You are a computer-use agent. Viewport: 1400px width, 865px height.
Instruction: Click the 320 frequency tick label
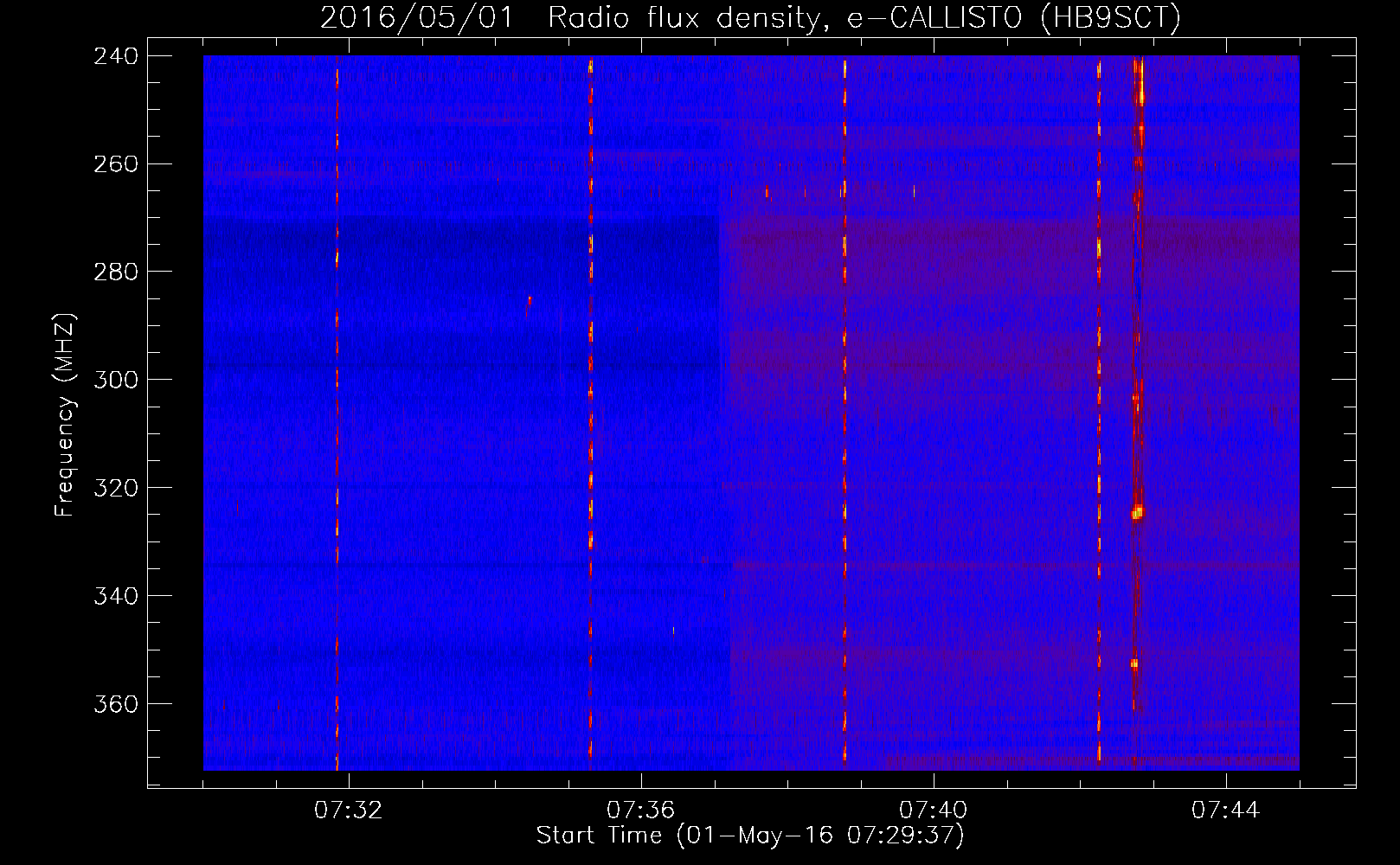[116, 489]
